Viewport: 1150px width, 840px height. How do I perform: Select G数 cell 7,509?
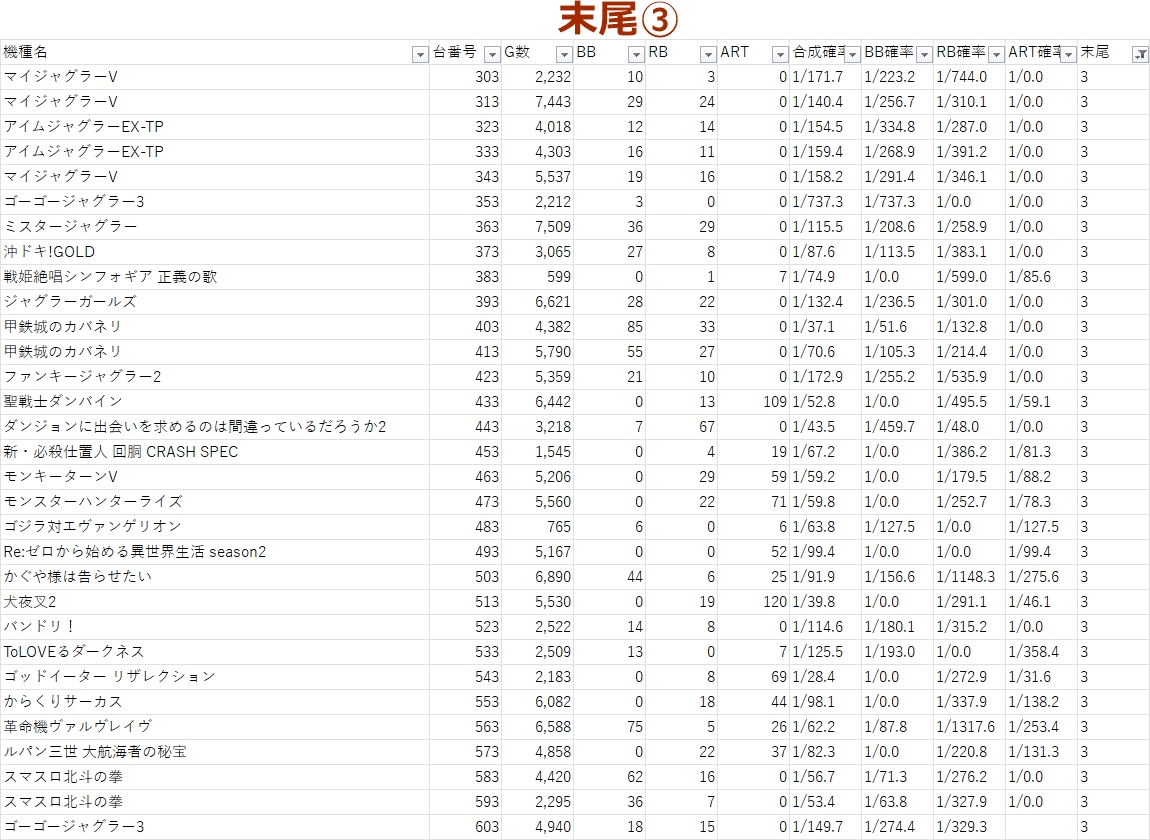click(x=538, y=227)
